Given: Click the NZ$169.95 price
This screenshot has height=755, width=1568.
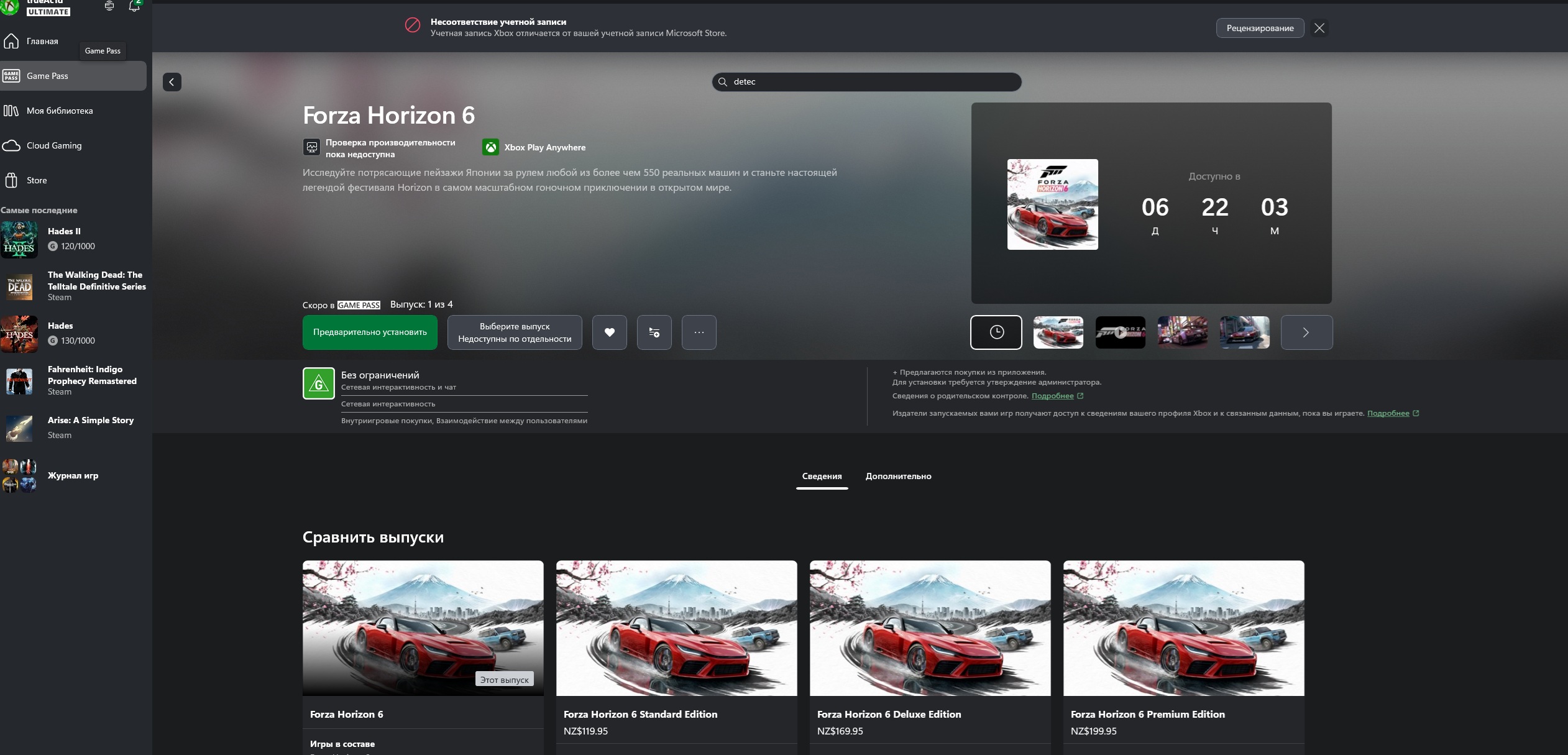Looking at the screenshot, I should (840, 731).
